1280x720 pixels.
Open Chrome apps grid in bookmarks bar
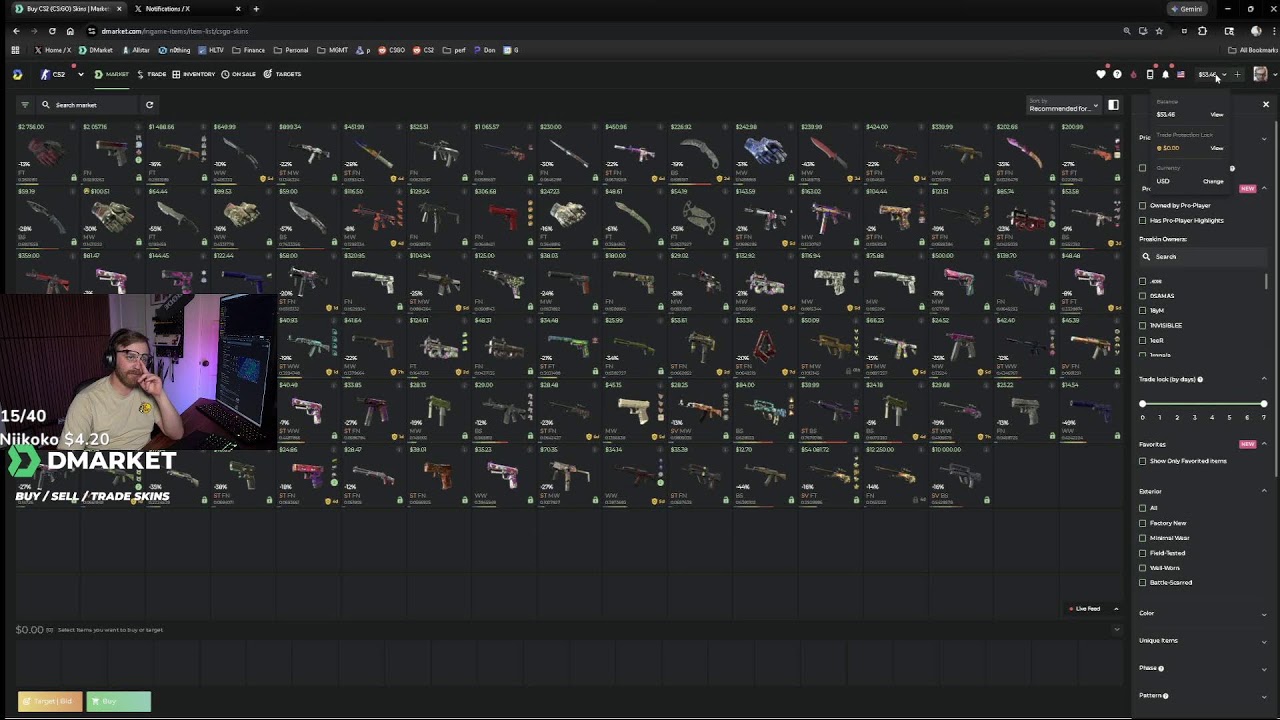click(x=15, y=50)
